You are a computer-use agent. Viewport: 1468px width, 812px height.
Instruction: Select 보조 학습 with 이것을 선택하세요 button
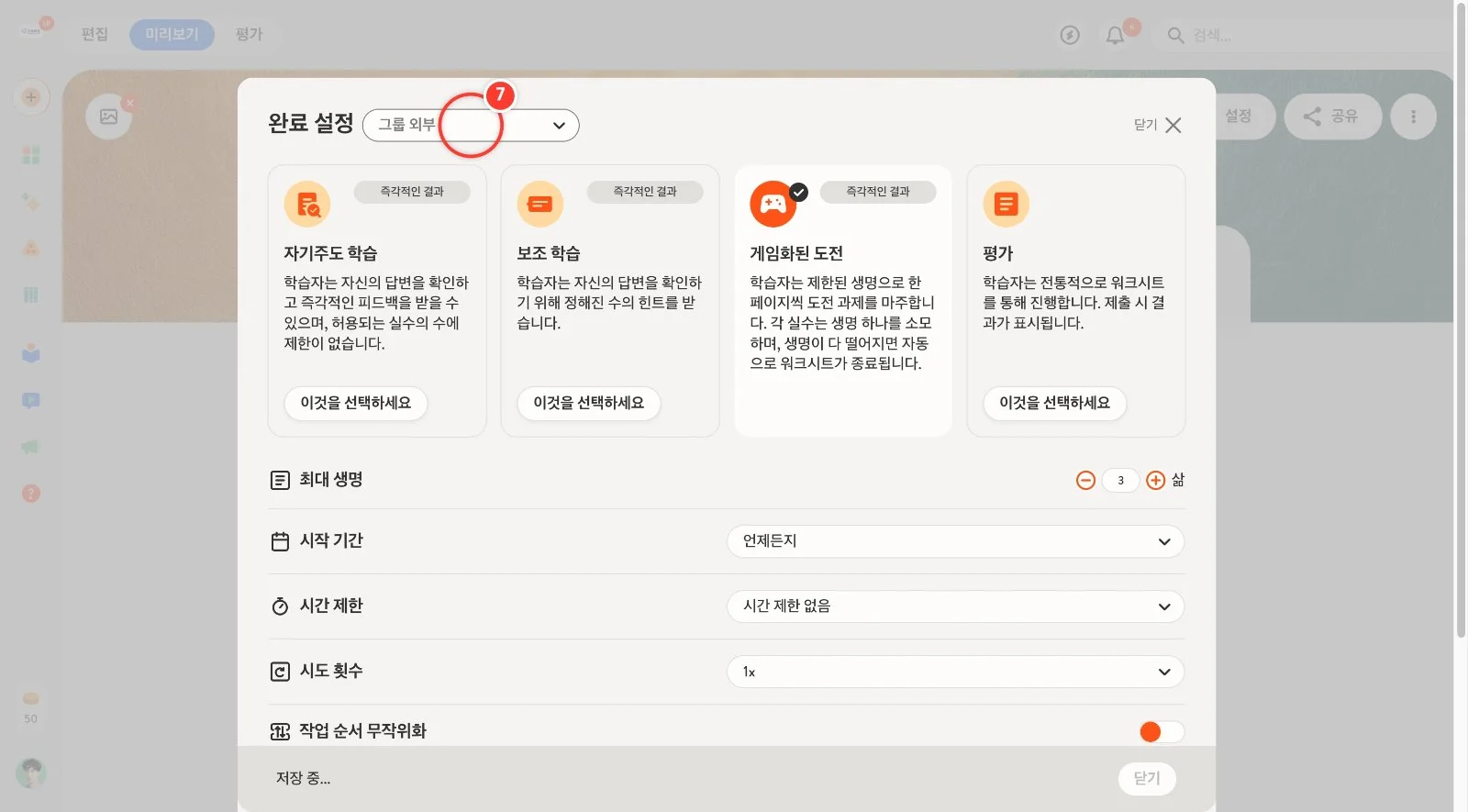point(589,403)
